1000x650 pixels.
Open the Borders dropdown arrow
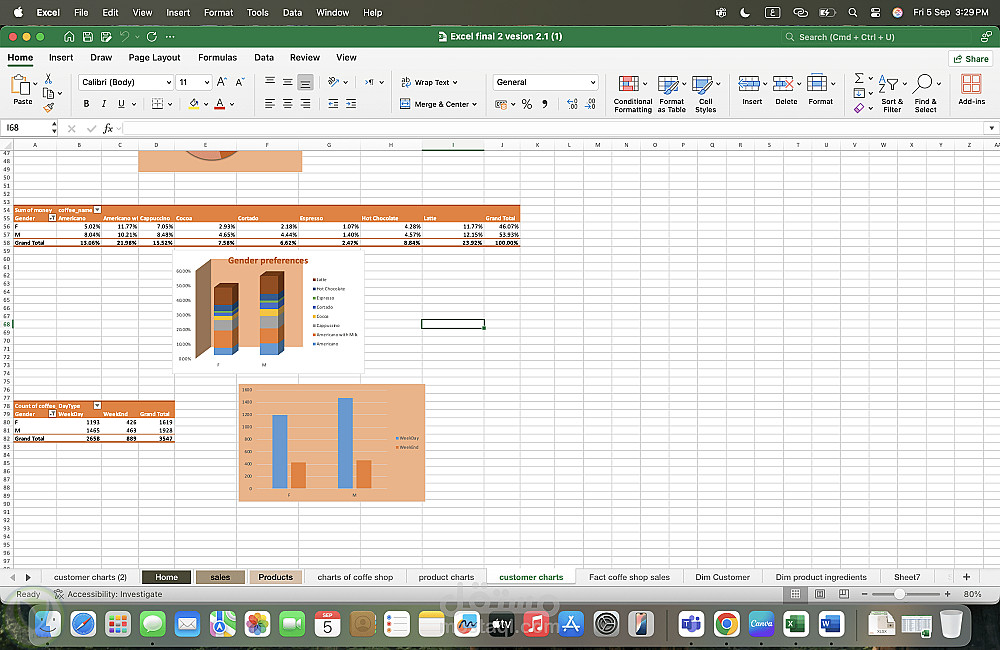click(x=170, y=104)
